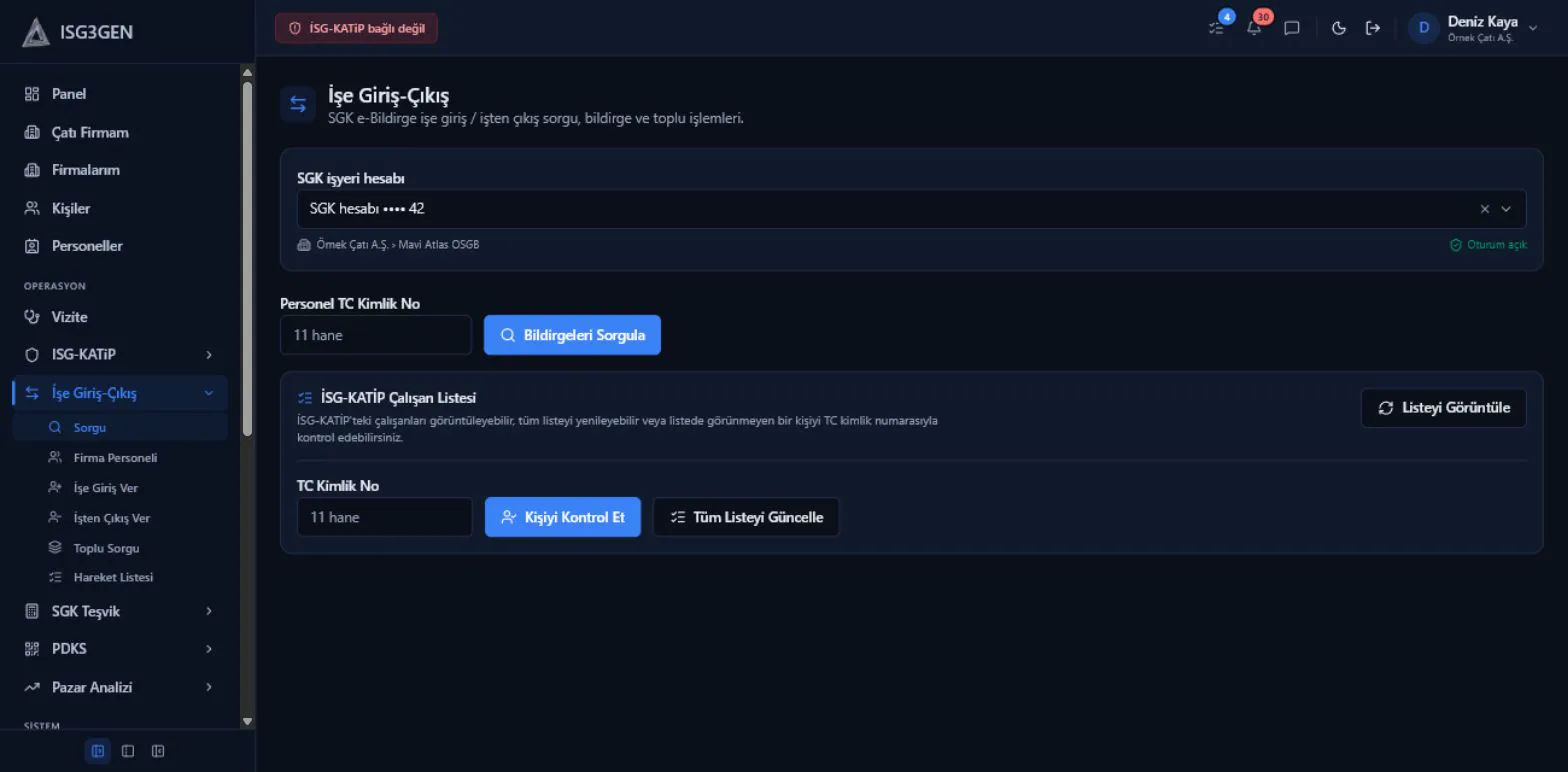
Task: Toggle dark mode moon icon
Action: coord(1339,28)
